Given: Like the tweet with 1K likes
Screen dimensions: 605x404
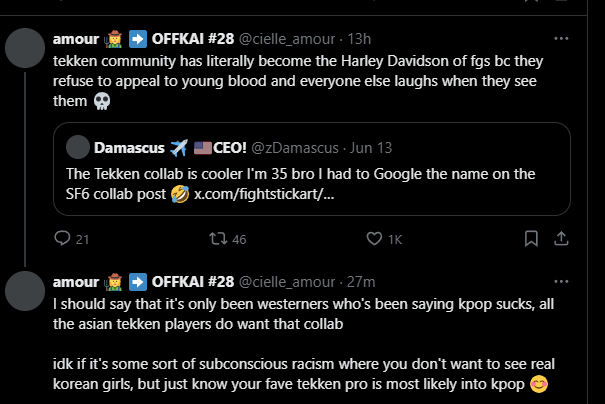Looking at the screenshot, I should point(375,239).
